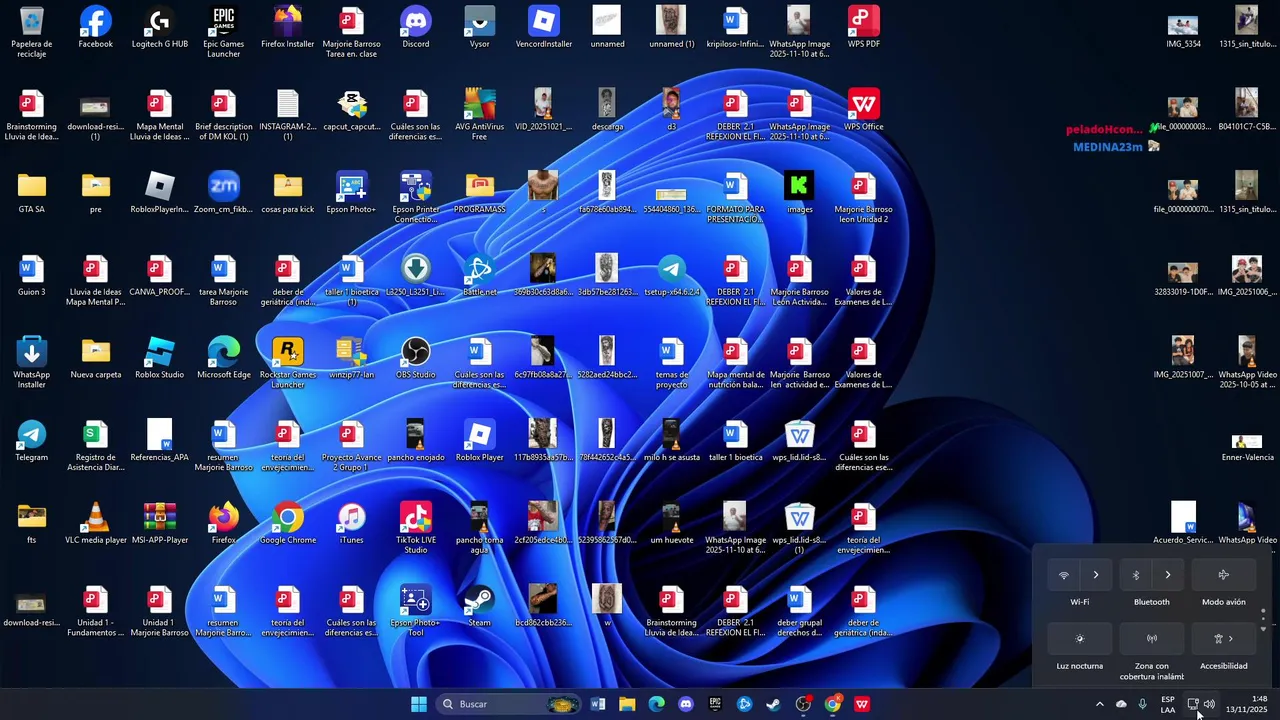Select the 'temas de proyecto' document
Image resolution: width=1280 pixels, height=720 pixels.
pyautogui.click(x=671, y=362)
